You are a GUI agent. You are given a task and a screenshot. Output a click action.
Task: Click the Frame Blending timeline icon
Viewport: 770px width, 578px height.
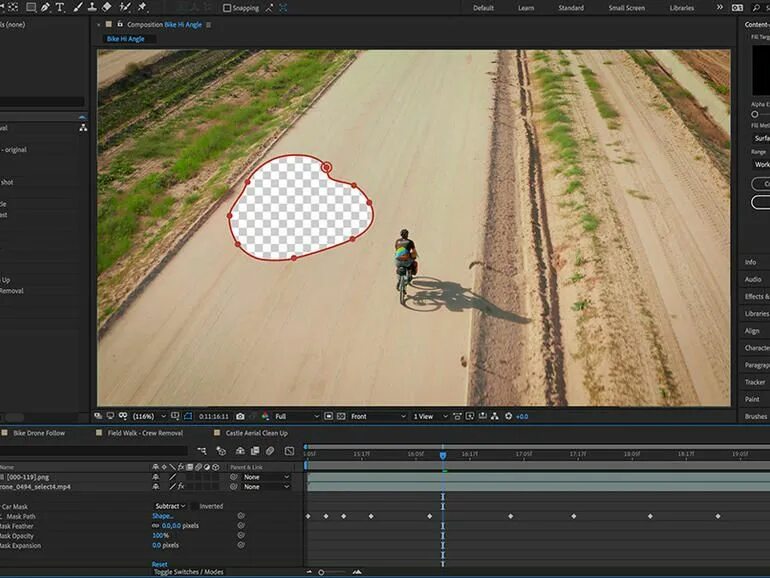pos(255,451)
